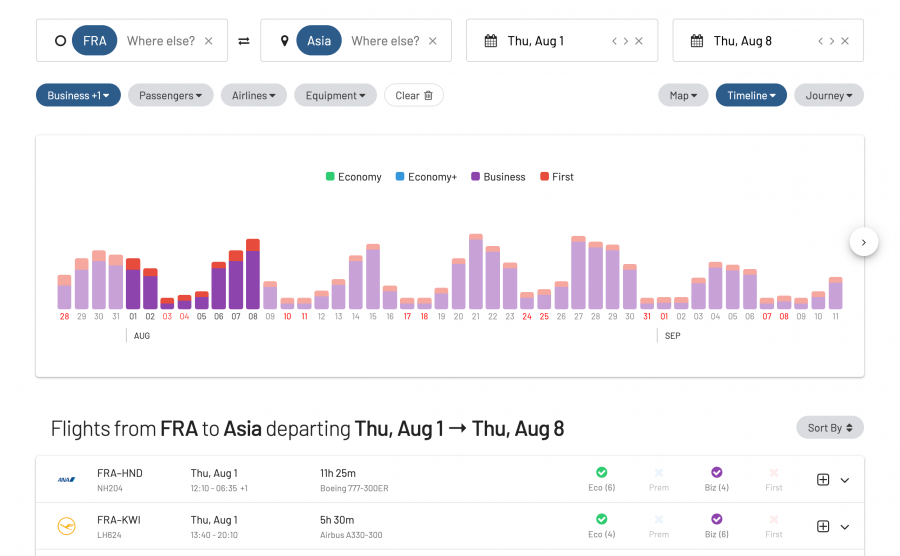
Task: Click the swap origin and destination arrows
Action: tap(244, 41)
